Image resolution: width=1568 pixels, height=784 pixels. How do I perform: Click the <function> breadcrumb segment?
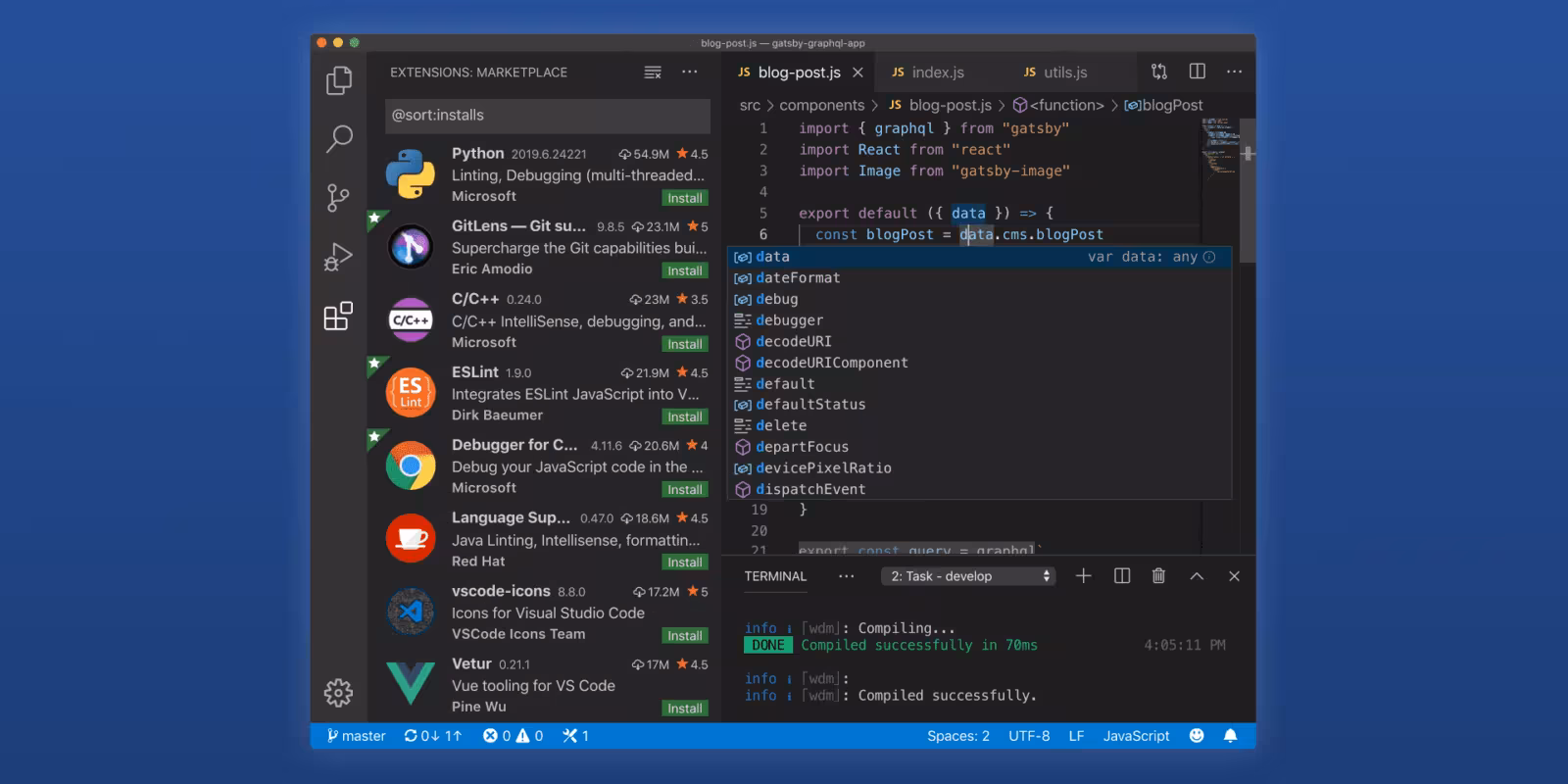[x=1058, y=105]
